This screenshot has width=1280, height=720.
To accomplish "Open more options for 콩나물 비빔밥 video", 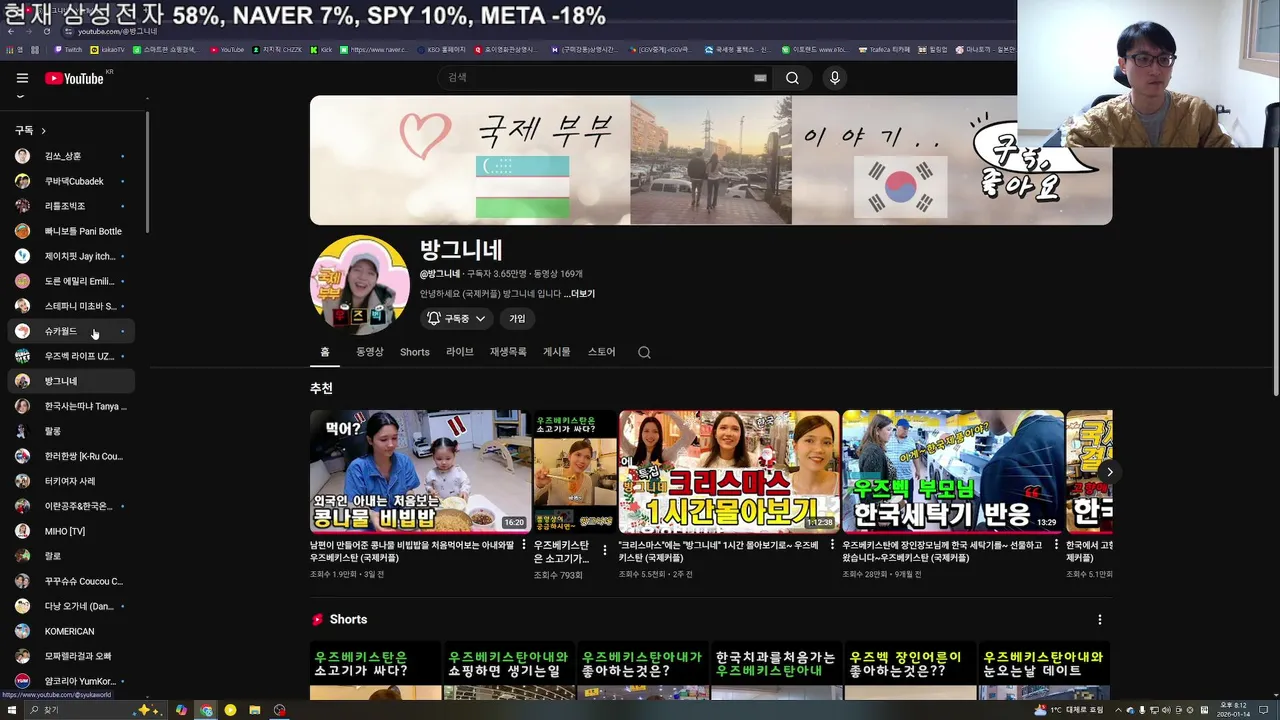I will (523, 546).
